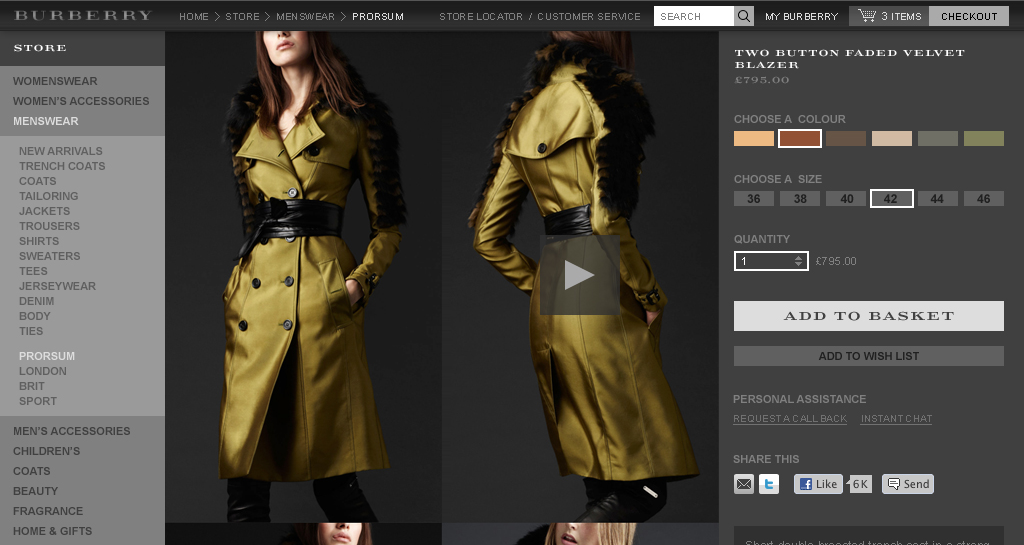Expand the Womenswear section

[x=55, y=81]
